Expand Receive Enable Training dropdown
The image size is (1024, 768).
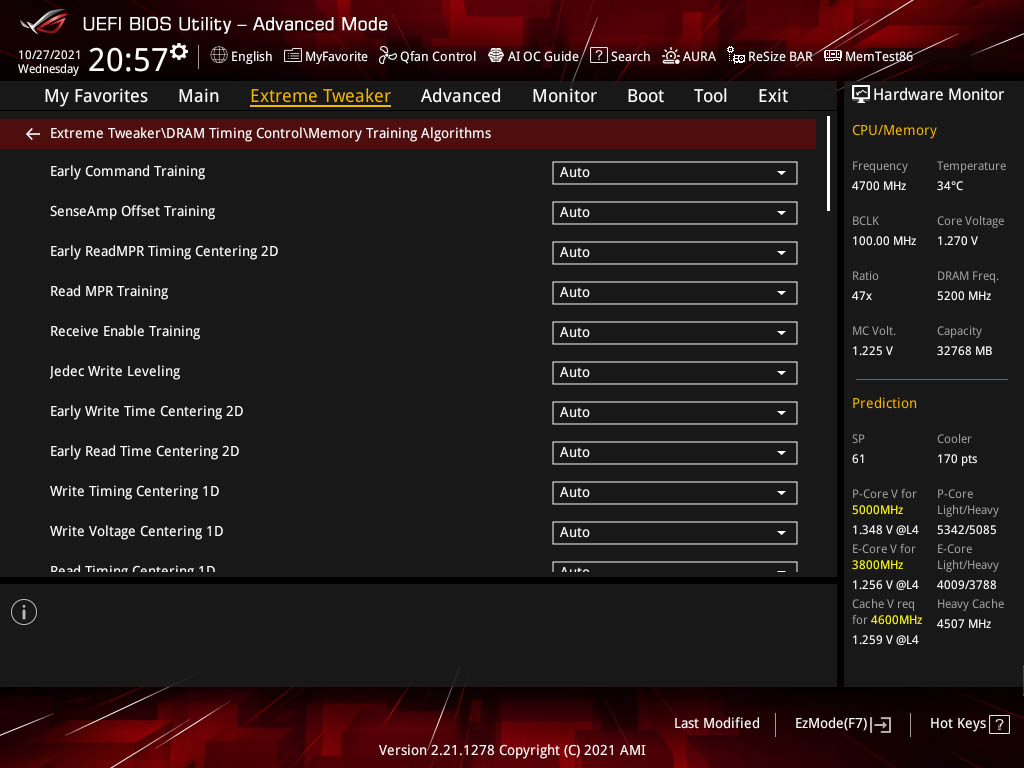675,332
